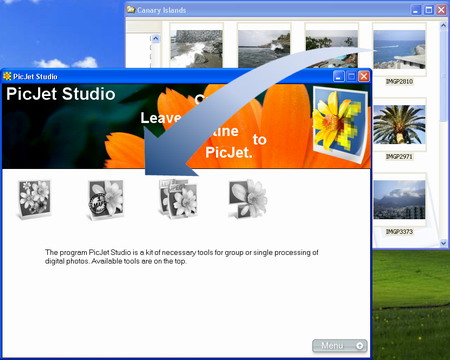Click scroll-up arrow of Canary Islands window
The width and height of the screenshot is (450, 360).
pos(443,25)
